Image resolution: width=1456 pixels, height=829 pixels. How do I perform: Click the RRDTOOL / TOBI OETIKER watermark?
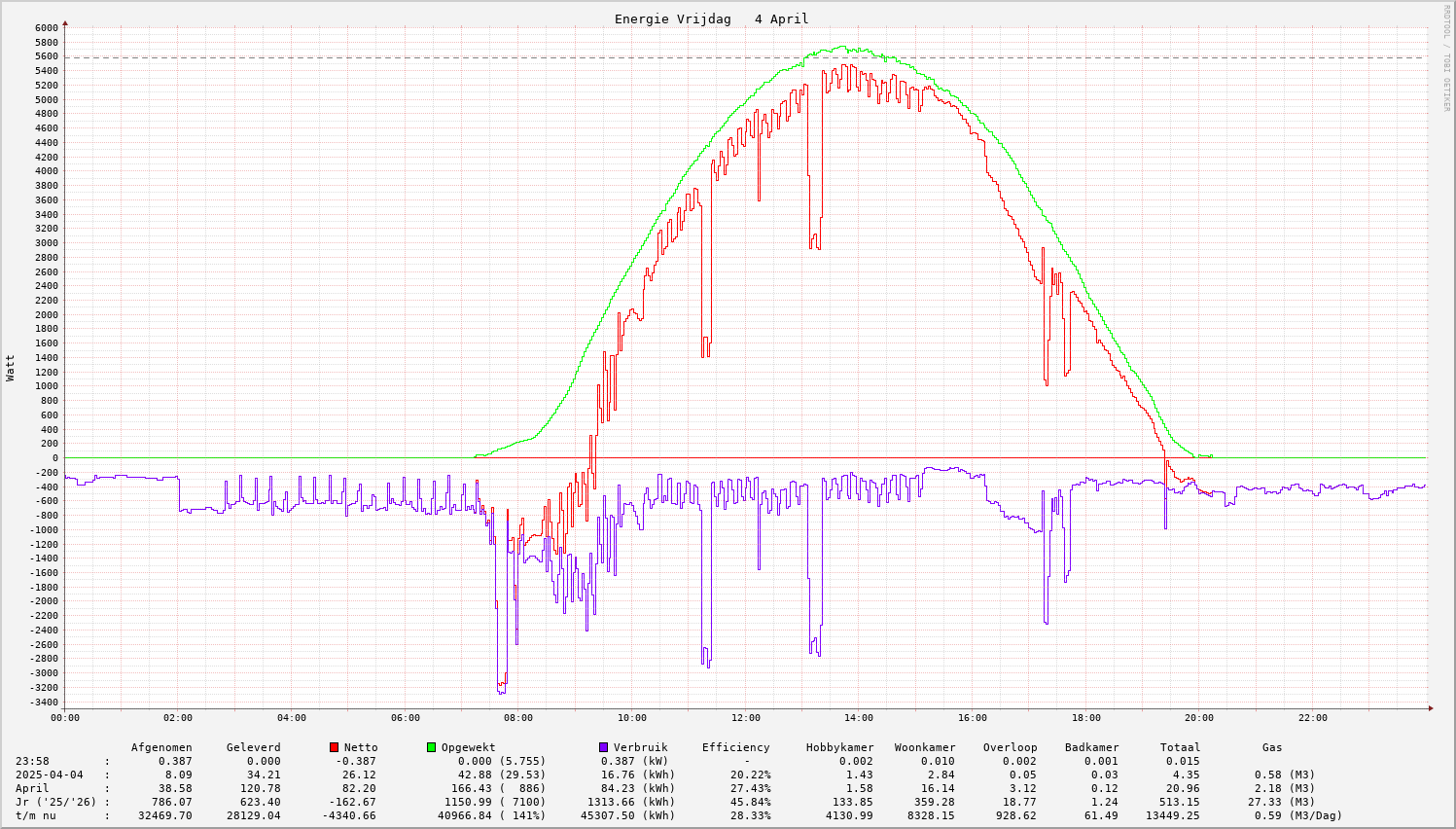[1446, 58]
